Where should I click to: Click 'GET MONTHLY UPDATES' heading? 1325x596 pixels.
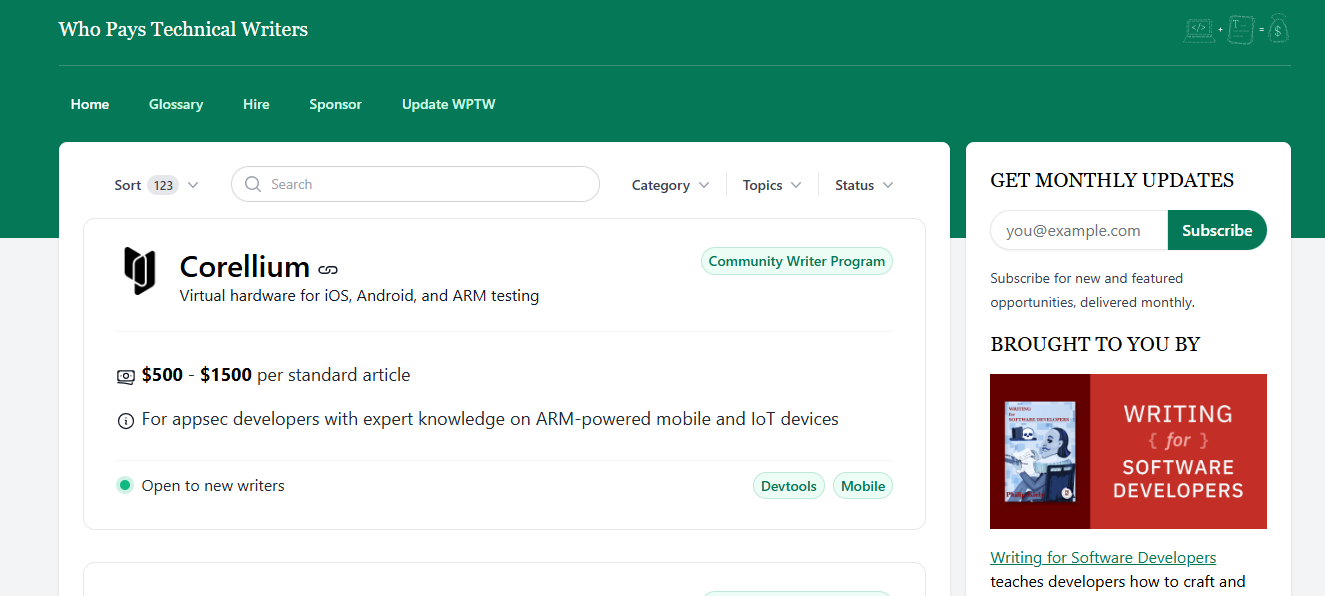tap(1112, 181)
